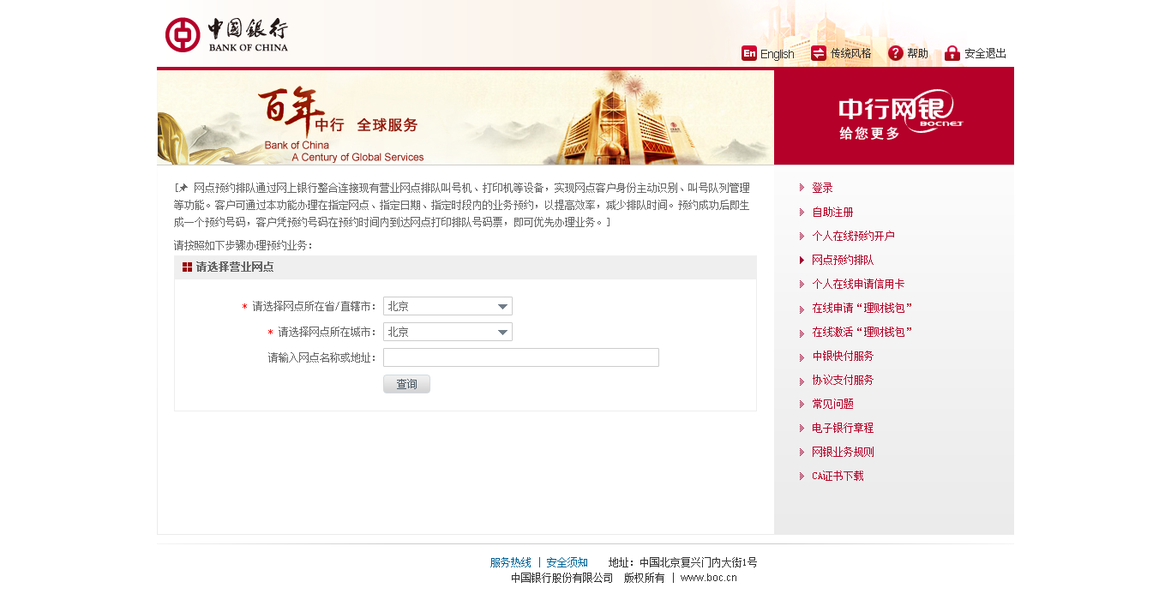Click the 百年中行 banner image
This screenshot has width=1171, height=600.
point(465,117)
